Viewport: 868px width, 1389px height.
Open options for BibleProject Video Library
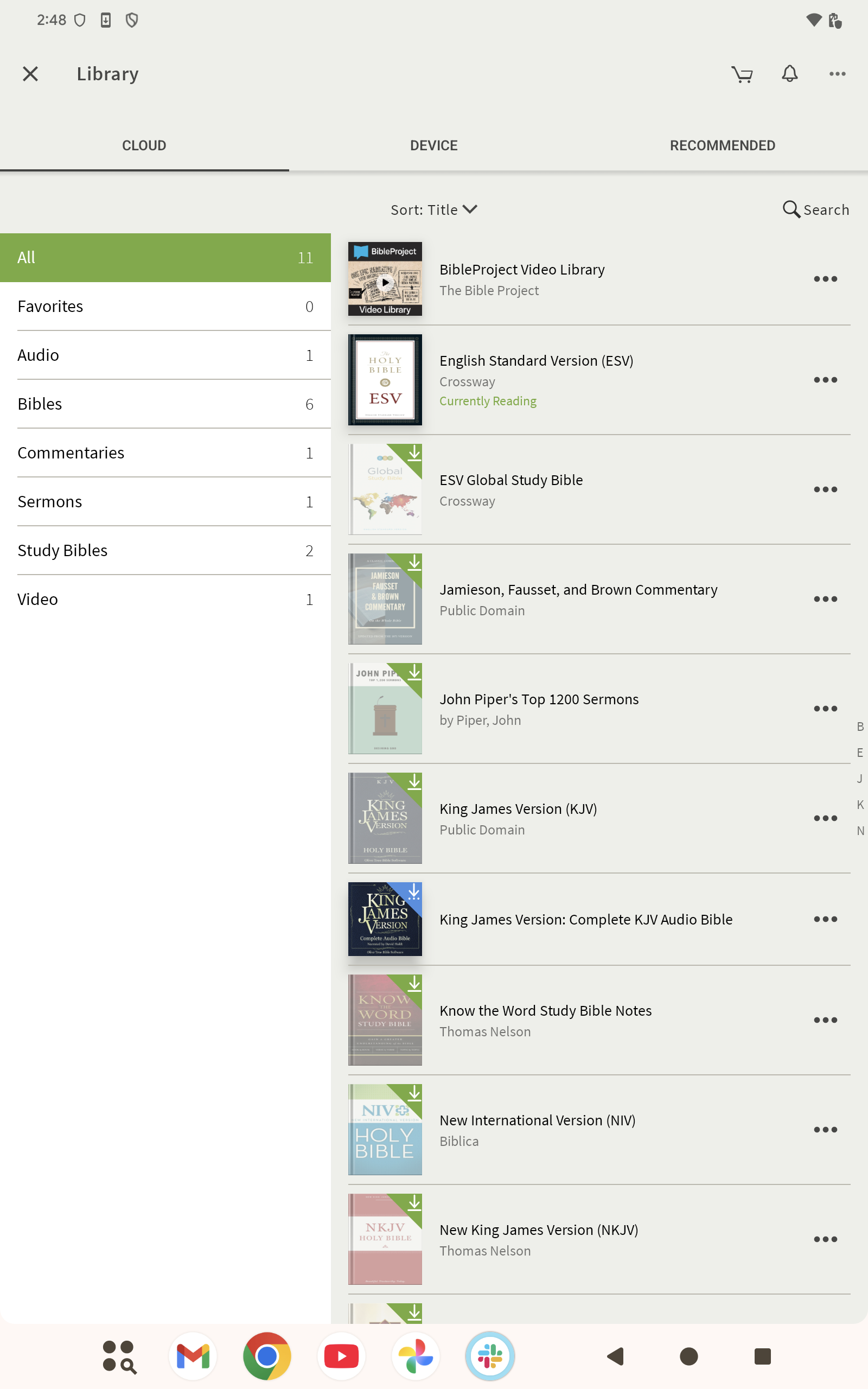pos(825,279)
